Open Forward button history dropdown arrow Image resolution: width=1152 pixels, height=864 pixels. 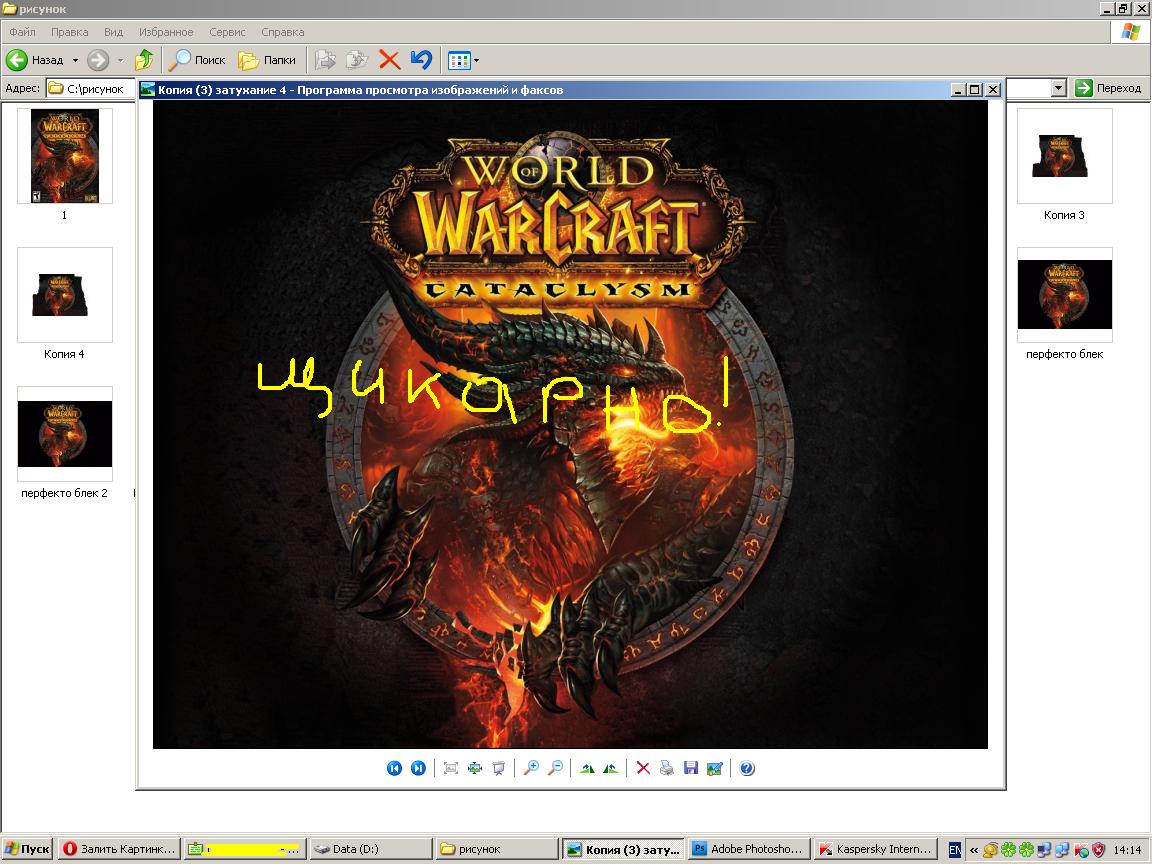(120, 60)
